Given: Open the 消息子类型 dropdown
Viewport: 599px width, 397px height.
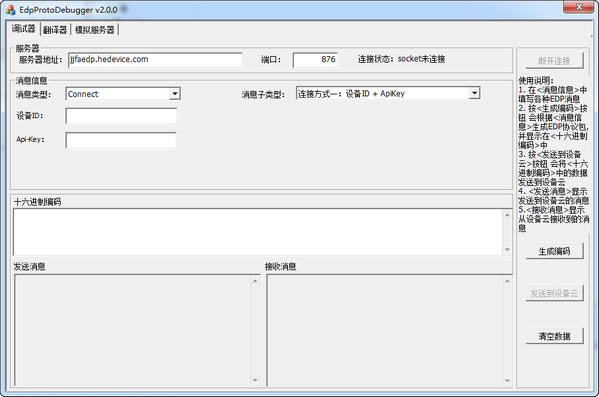Looking at the screenshot, I should click(388, 94).
